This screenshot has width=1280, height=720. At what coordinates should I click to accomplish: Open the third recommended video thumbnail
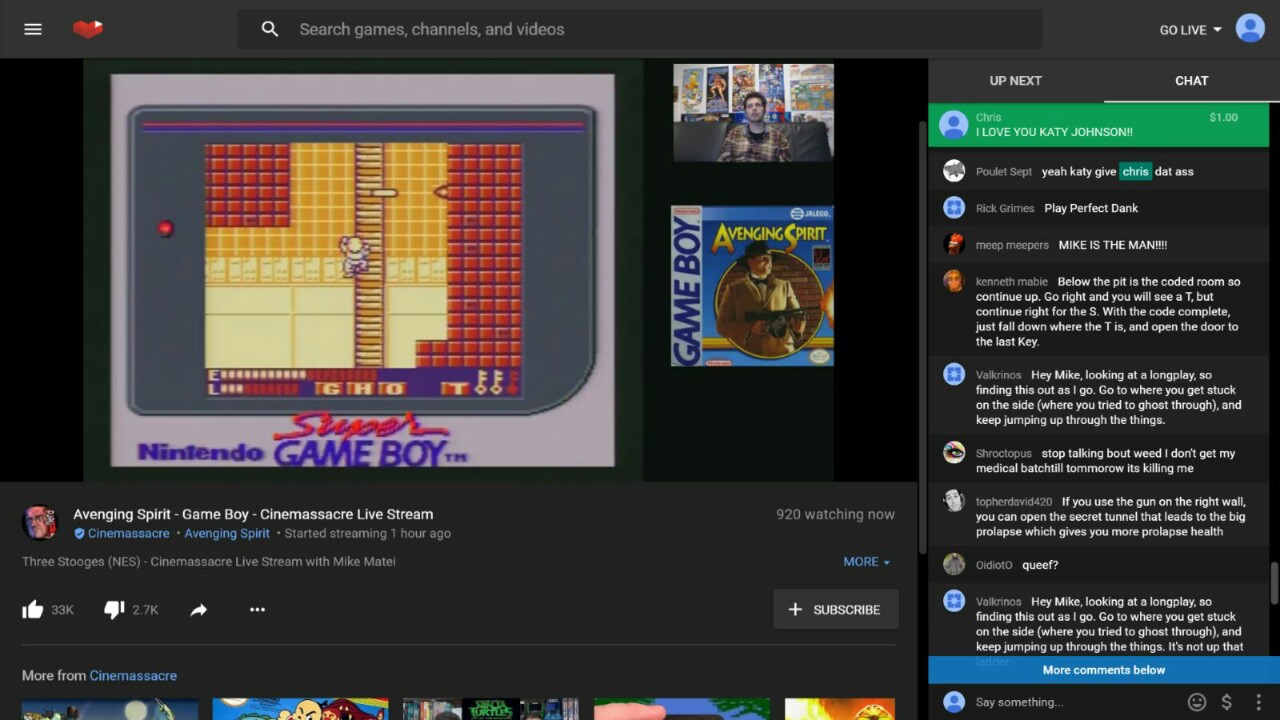(x=491, y=709)
